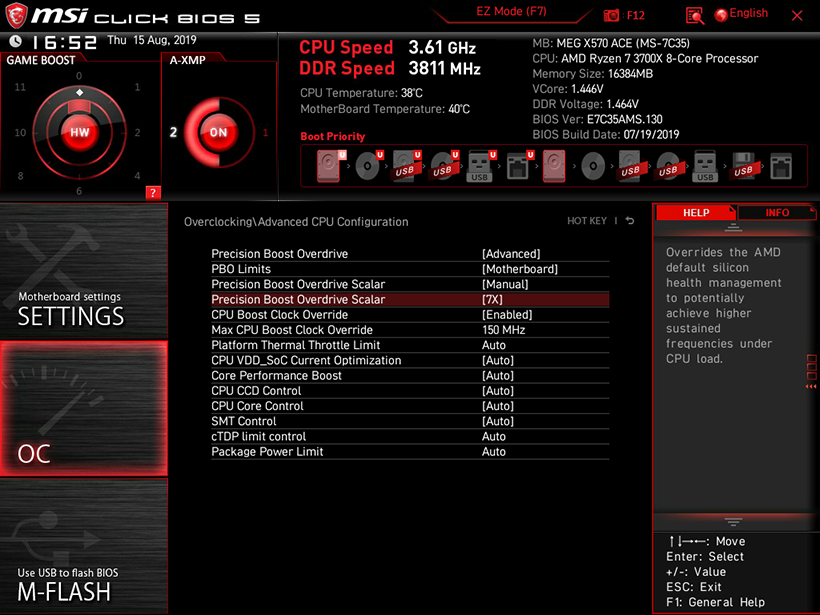Image resolution: width=820 pixels, height=615 pixels.
Task: Click the globe icon for language
Action: pyautogui.click(x=721, y=15)
